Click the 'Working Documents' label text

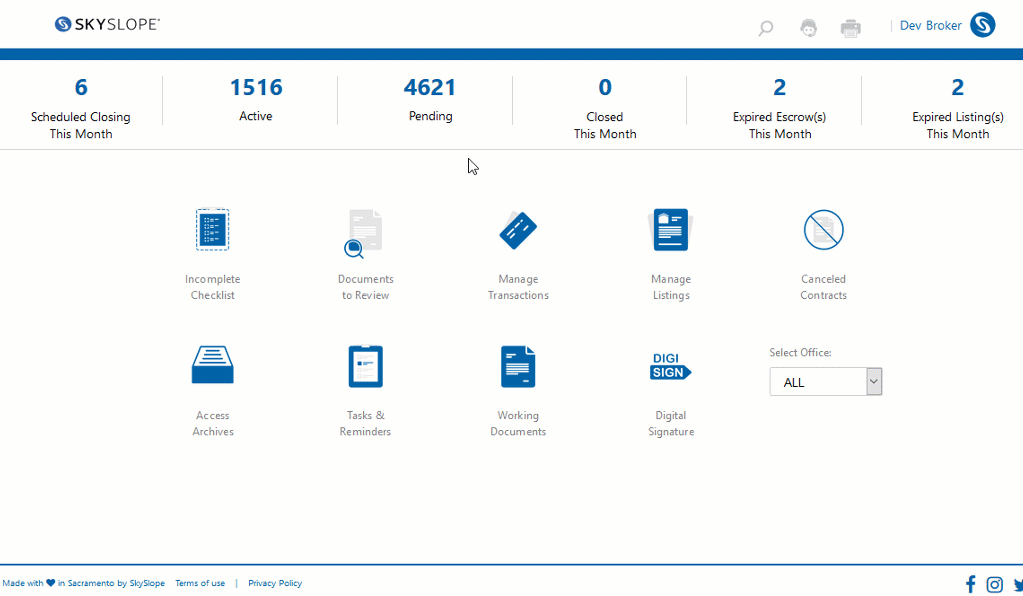[518, 423]
